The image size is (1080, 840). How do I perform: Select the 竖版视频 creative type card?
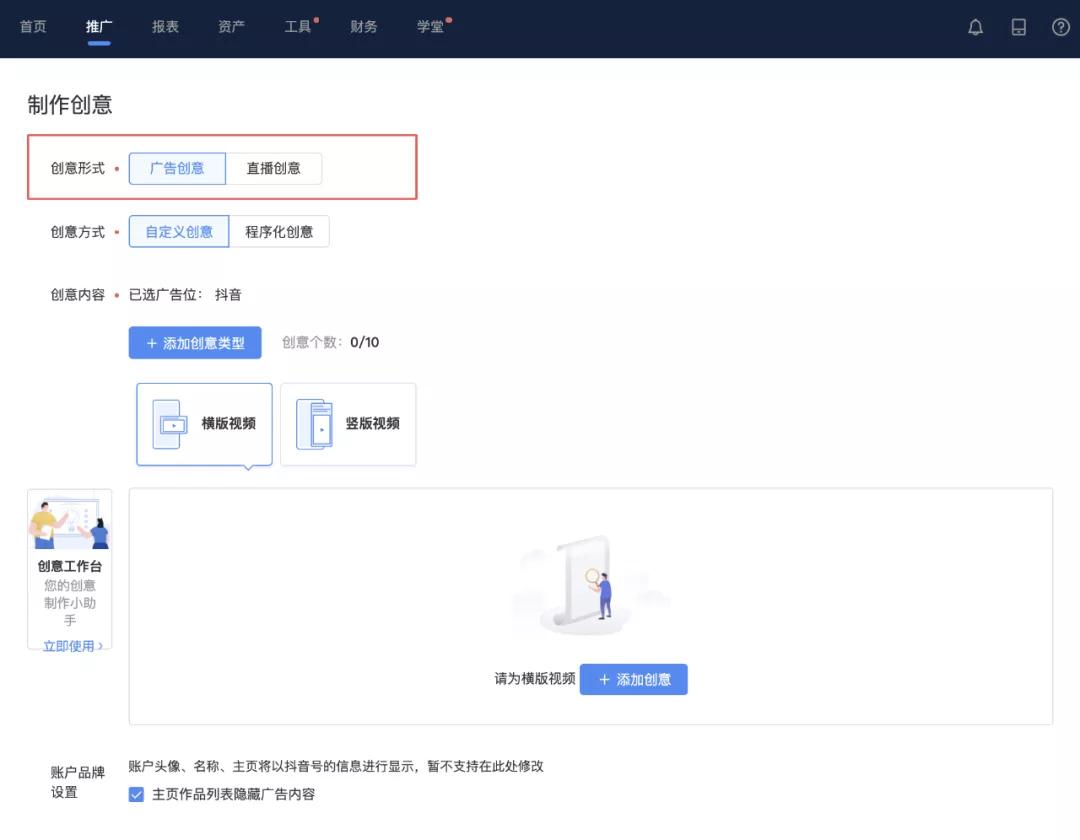click(x=348, y=424)
